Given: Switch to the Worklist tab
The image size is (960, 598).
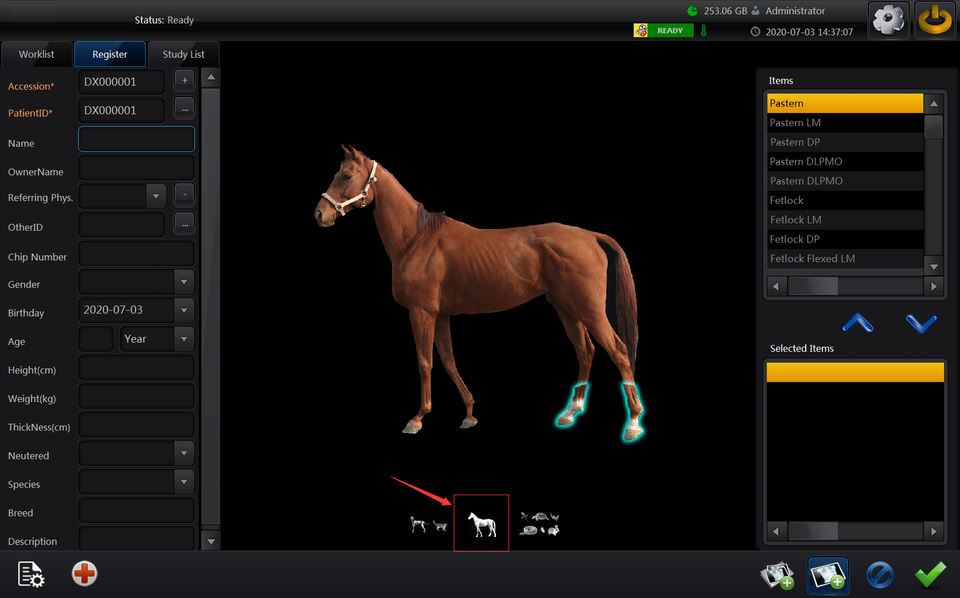Looking at the screenshot, I should (x=37, y=54).
